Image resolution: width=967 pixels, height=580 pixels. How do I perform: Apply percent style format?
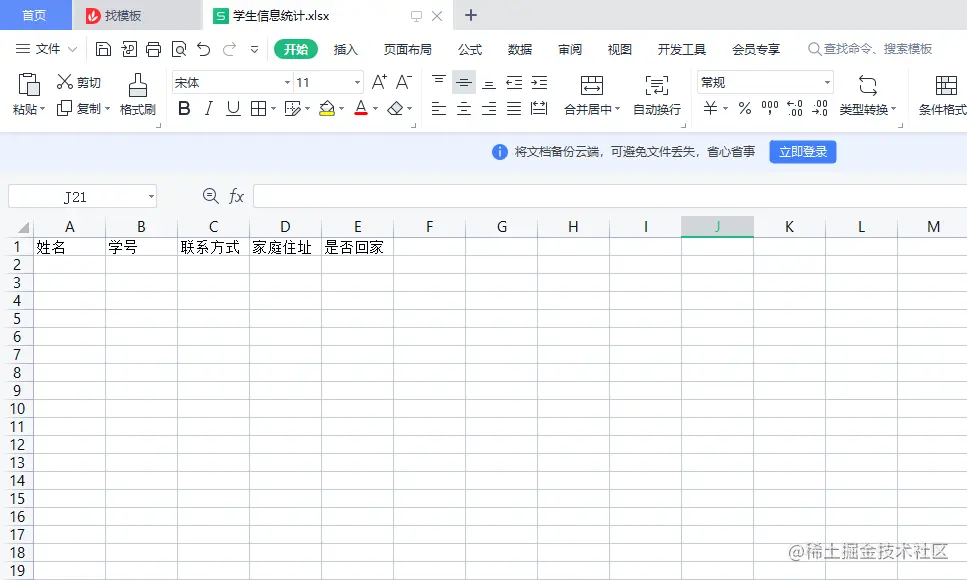(x=745, y=109)
